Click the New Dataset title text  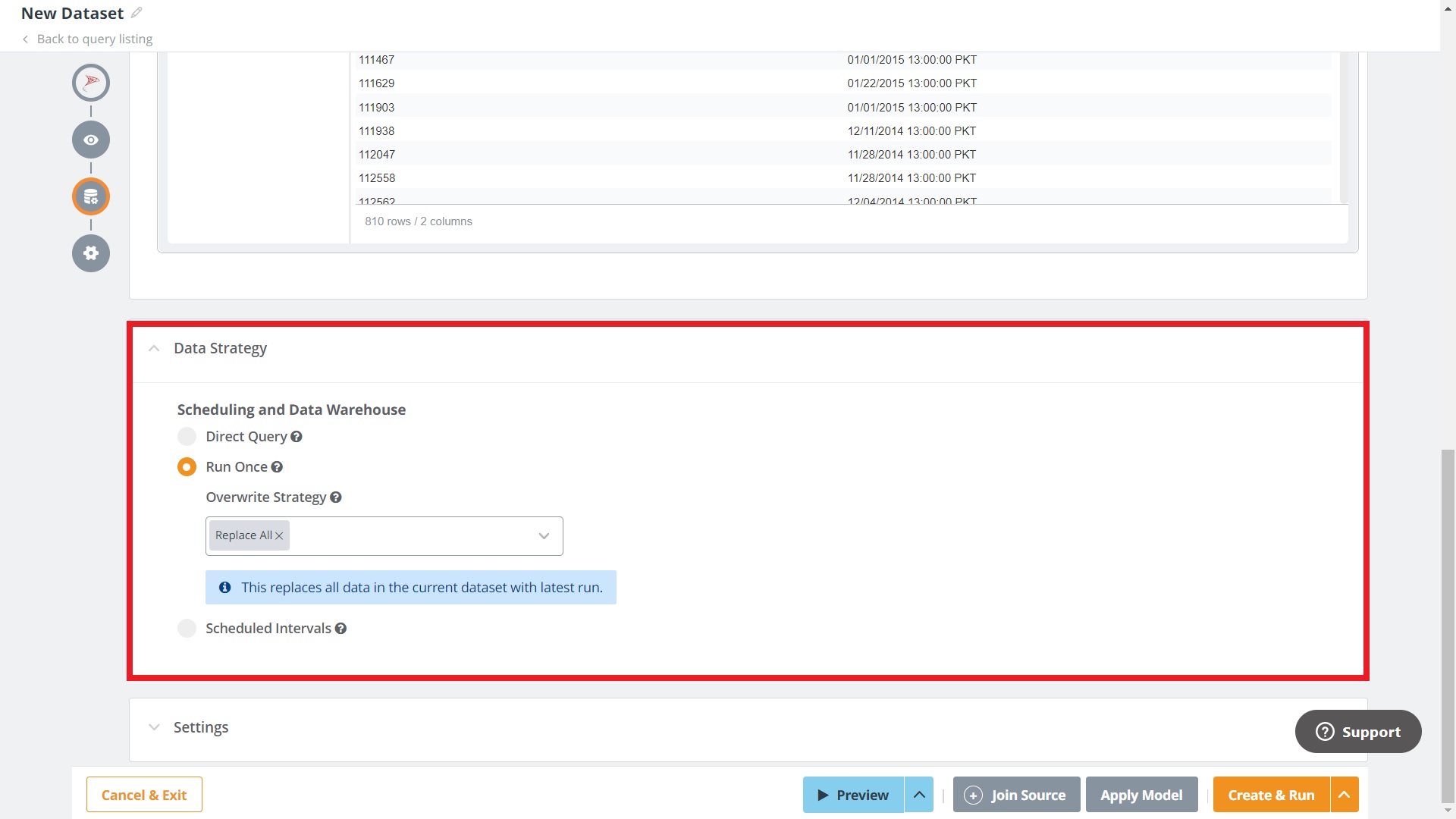coord(72,13)
